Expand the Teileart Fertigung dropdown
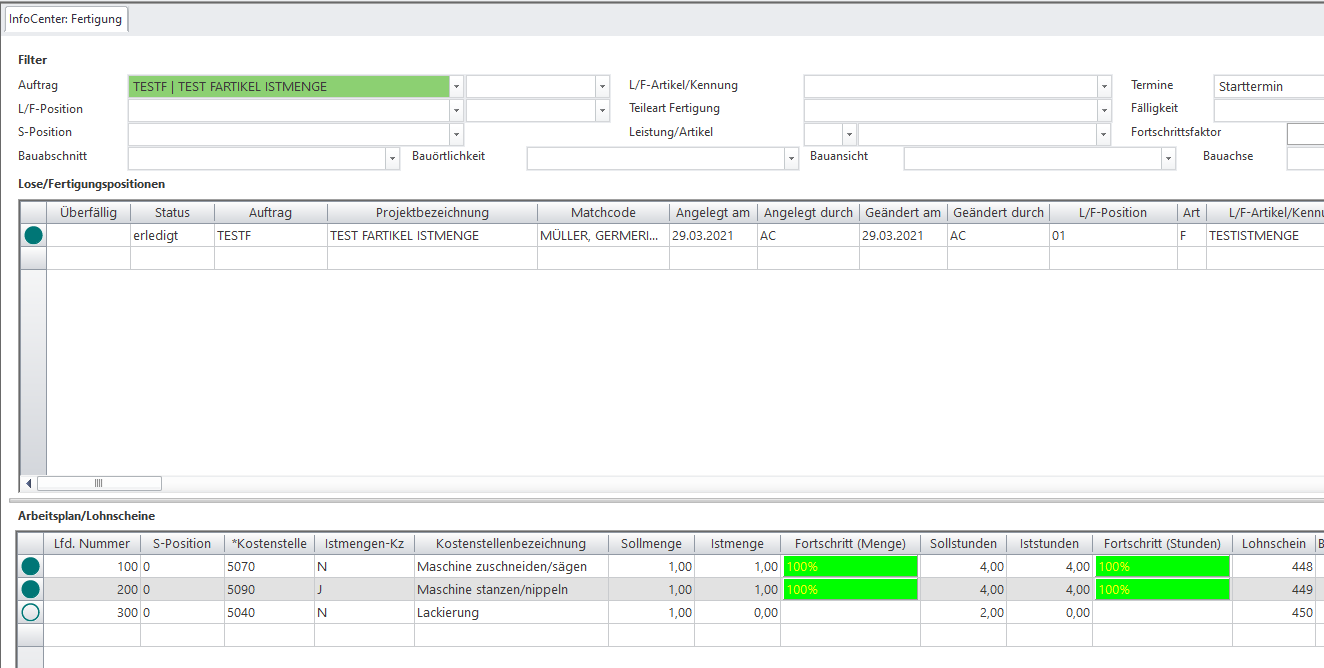This screenshot has height=668, width=1324. click(1104, 110)
